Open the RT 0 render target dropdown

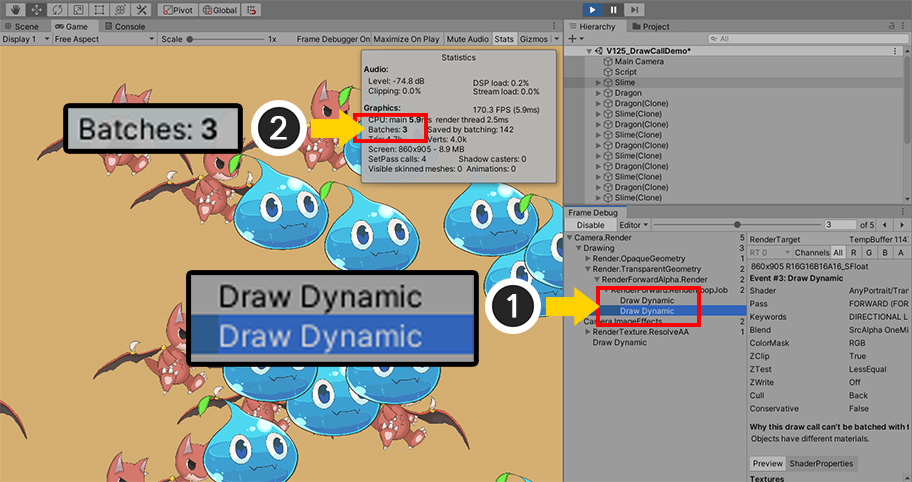point(770,252)
